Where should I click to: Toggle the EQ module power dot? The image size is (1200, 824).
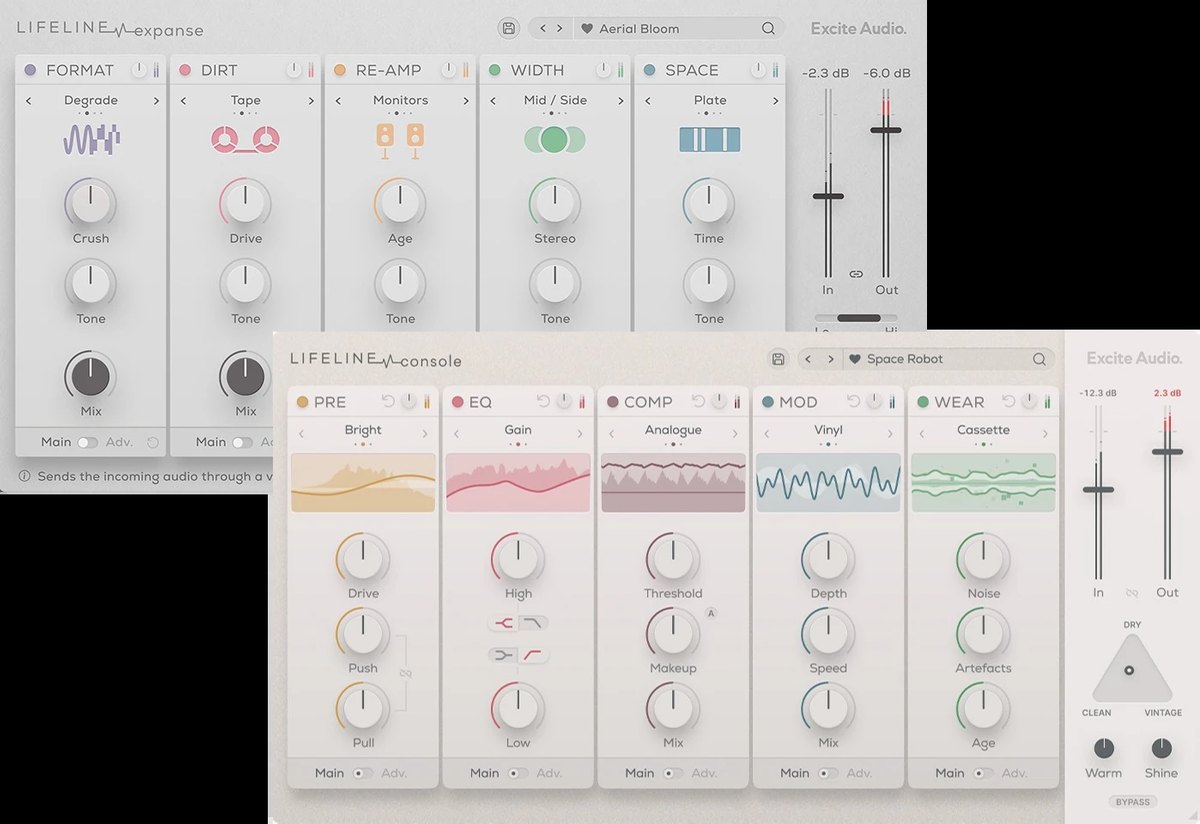pyautogui.click(x=457, y=402)
